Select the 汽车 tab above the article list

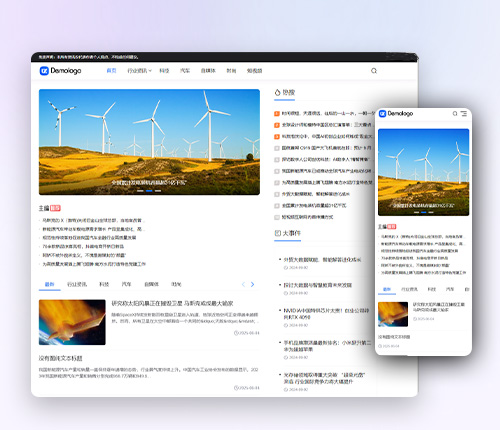(x=126, y=284)
